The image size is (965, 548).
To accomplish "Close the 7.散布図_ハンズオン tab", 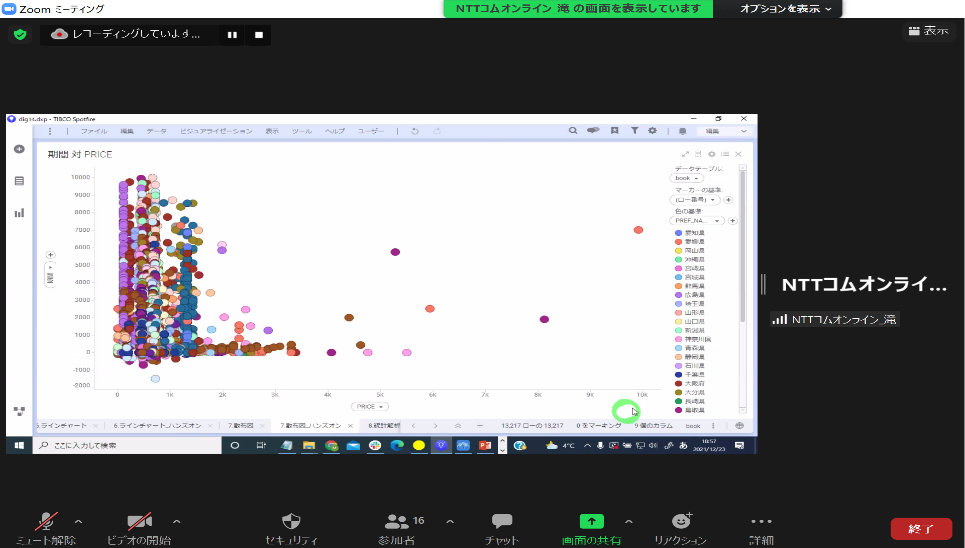I will click(x=350, y=425).
